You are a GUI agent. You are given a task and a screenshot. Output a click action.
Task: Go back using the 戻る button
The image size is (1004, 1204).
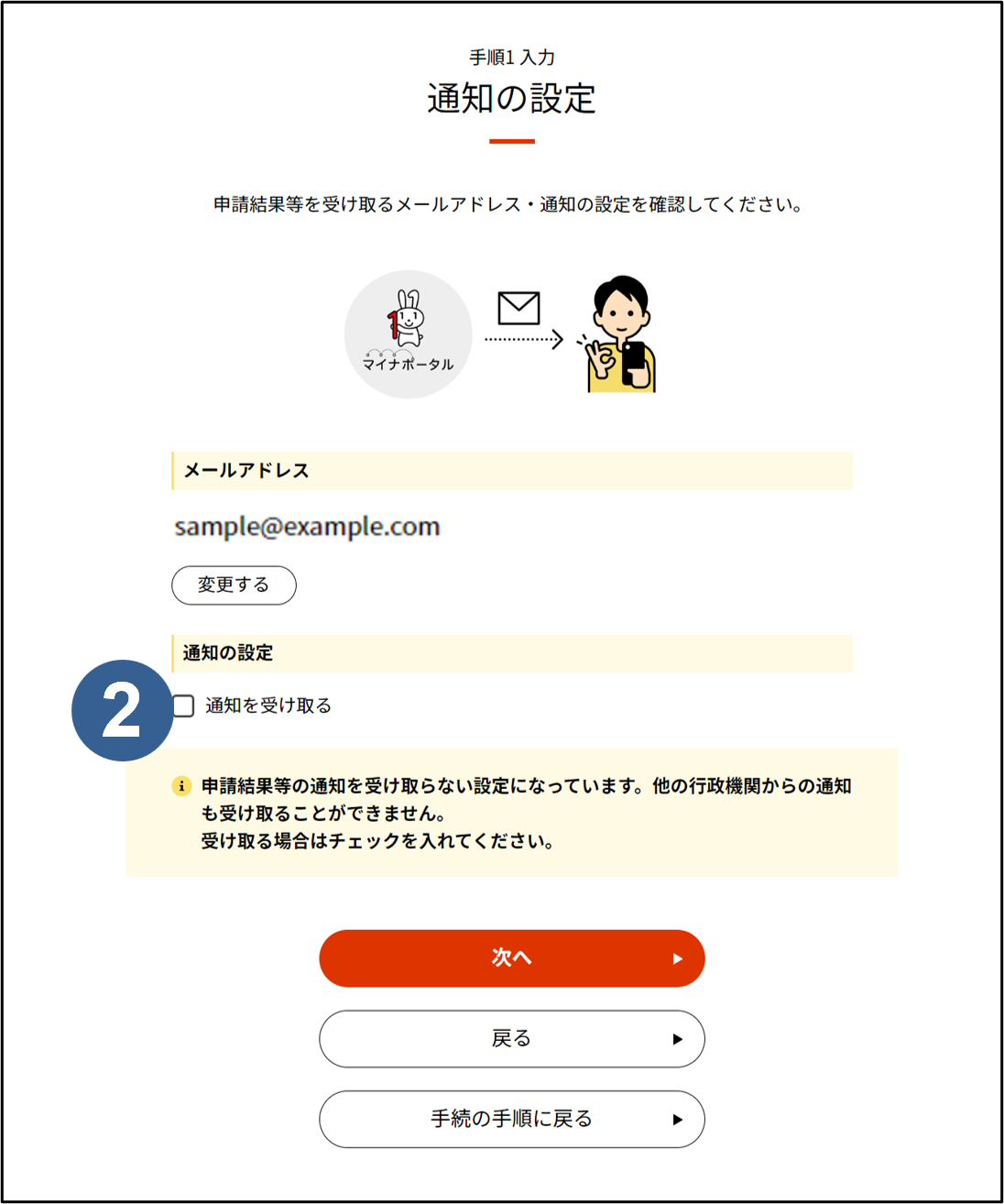[x=512, y=1039]
